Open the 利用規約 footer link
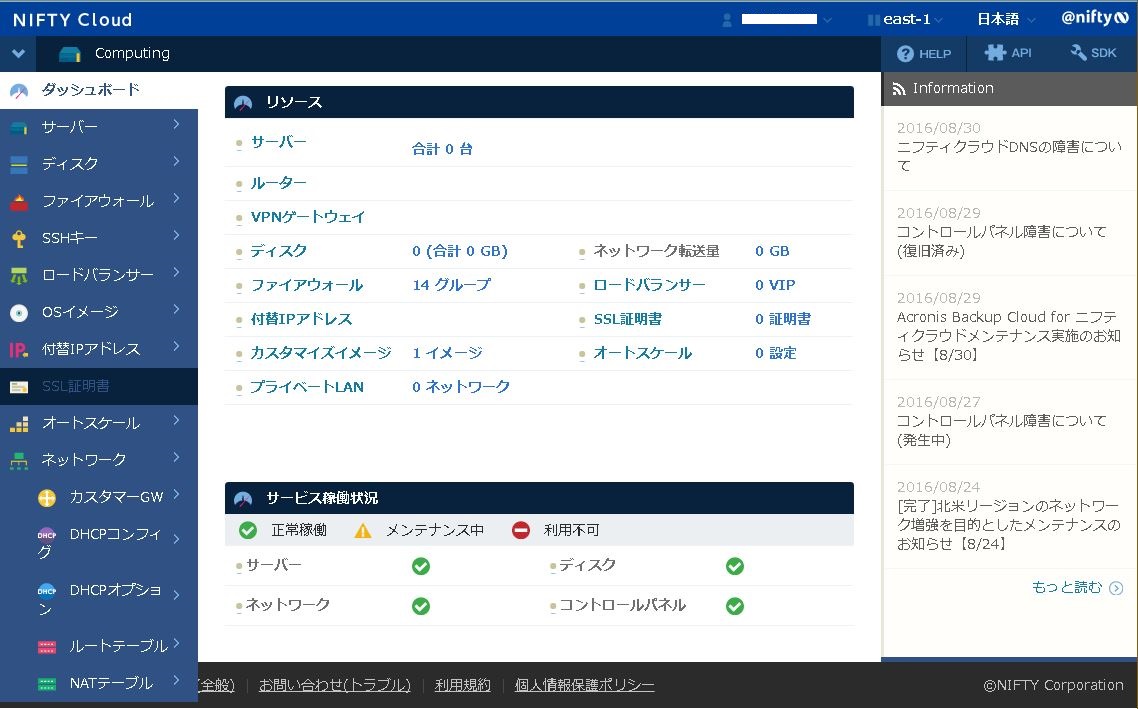The width and height of the screenshot is (1138, 709). (x=462, y=686)
